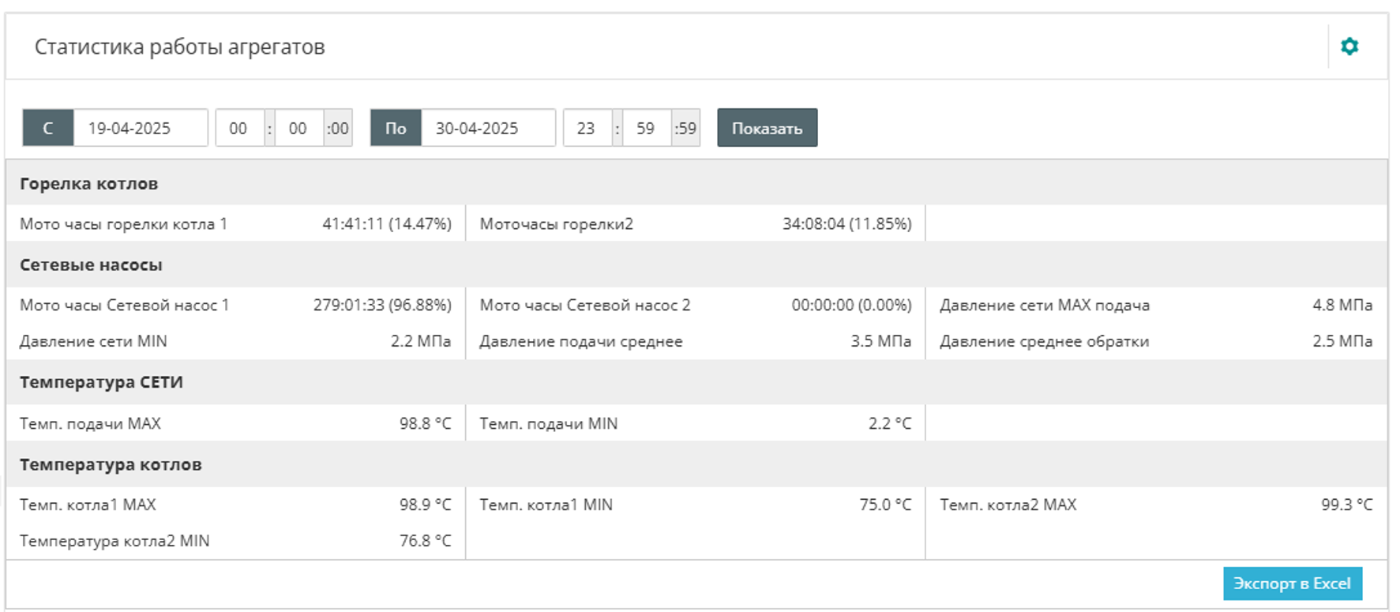Click the end minute field showing 59
The width and height of the screenshot is (1400, 612).
pos(646,128)
